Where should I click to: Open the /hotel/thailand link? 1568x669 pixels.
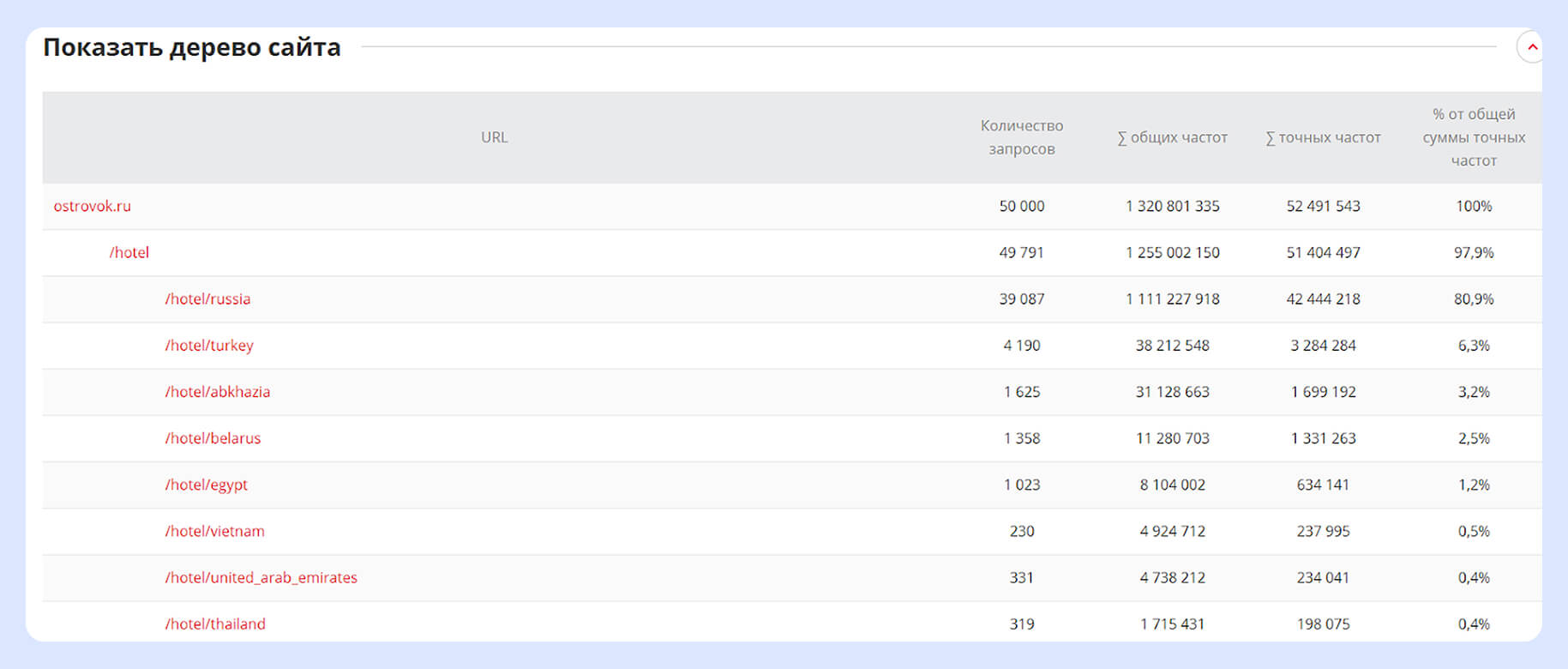click(215, 624)
